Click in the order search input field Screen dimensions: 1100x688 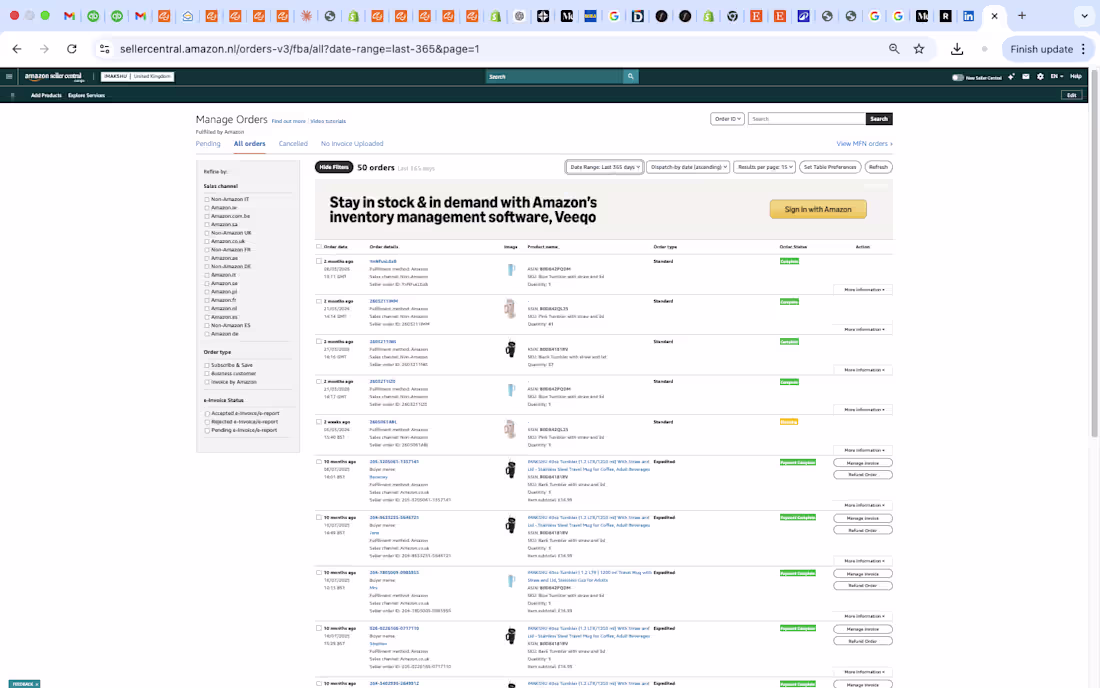[807, 119]
